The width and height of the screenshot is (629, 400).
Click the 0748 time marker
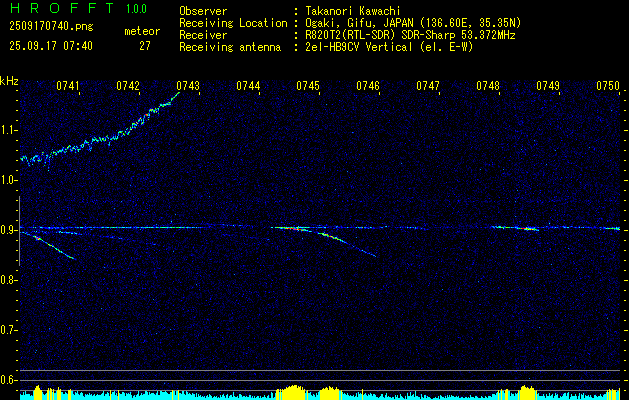(488, 85)
